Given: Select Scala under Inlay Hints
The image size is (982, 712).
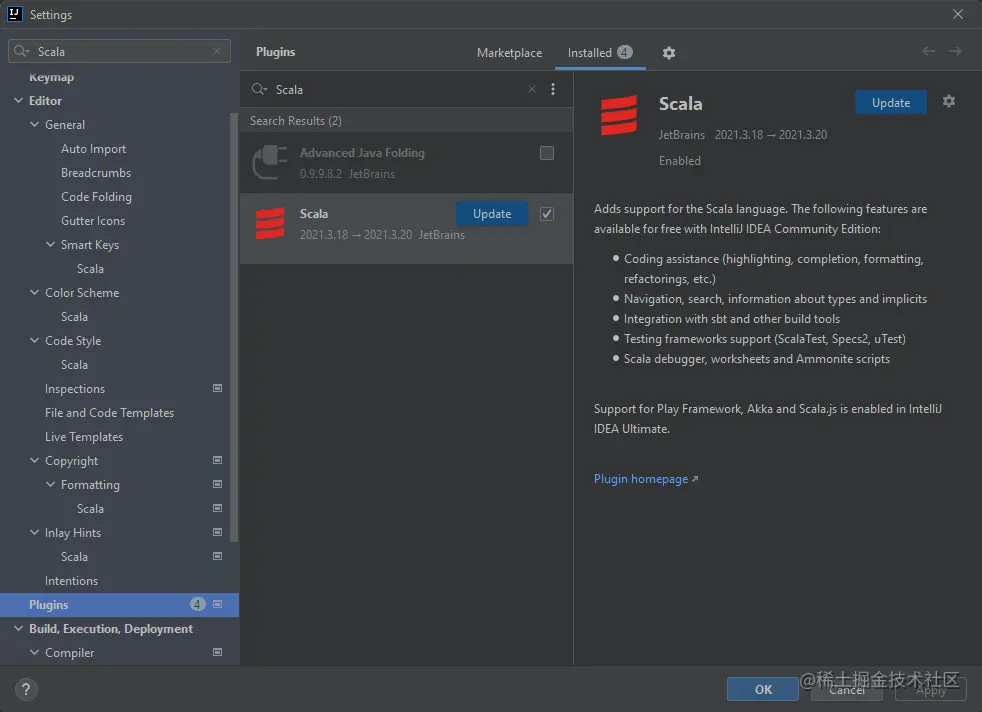Looking at the screenshot, I should point(75,557).
